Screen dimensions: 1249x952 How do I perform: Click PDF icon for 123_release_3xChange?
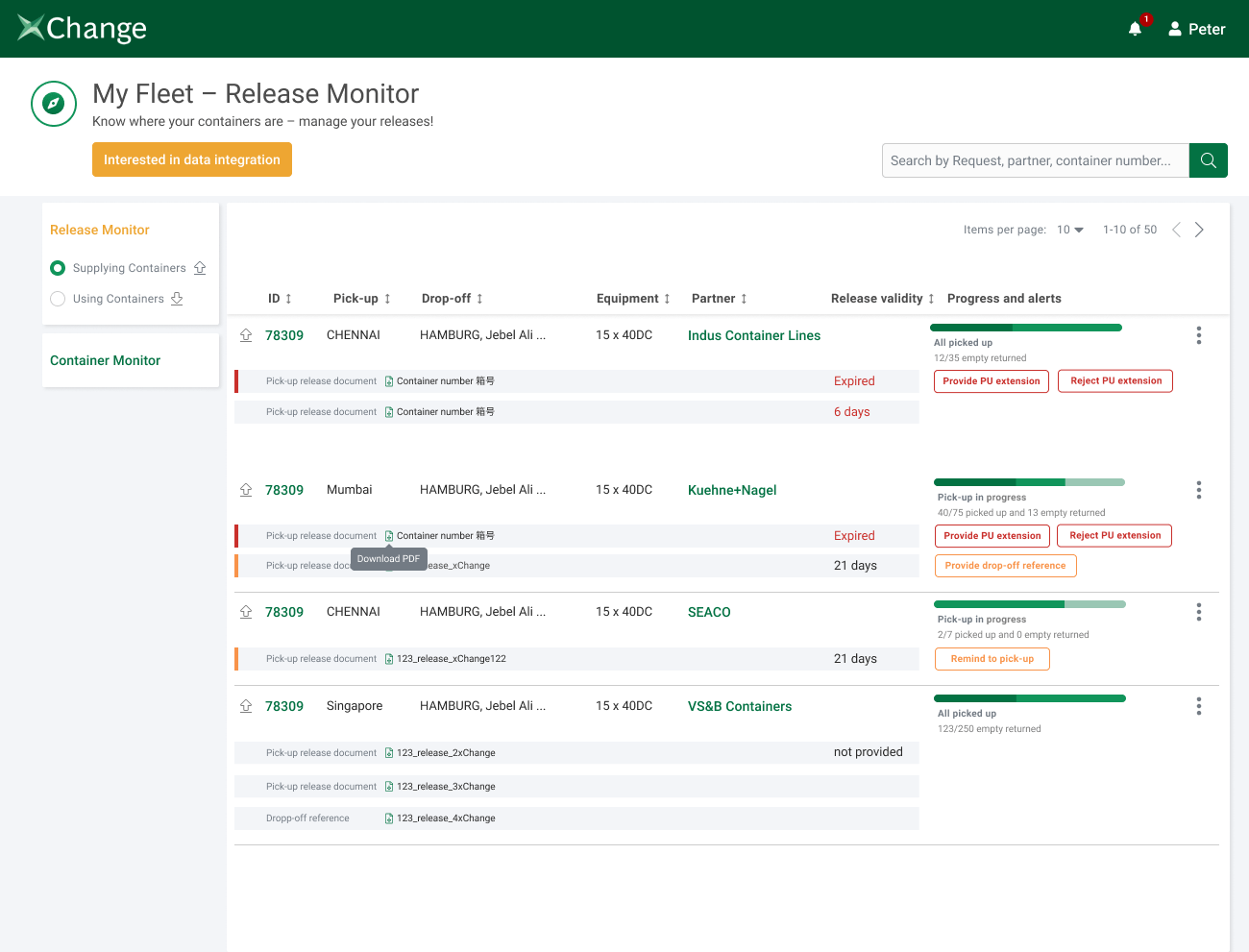[389, 787]
